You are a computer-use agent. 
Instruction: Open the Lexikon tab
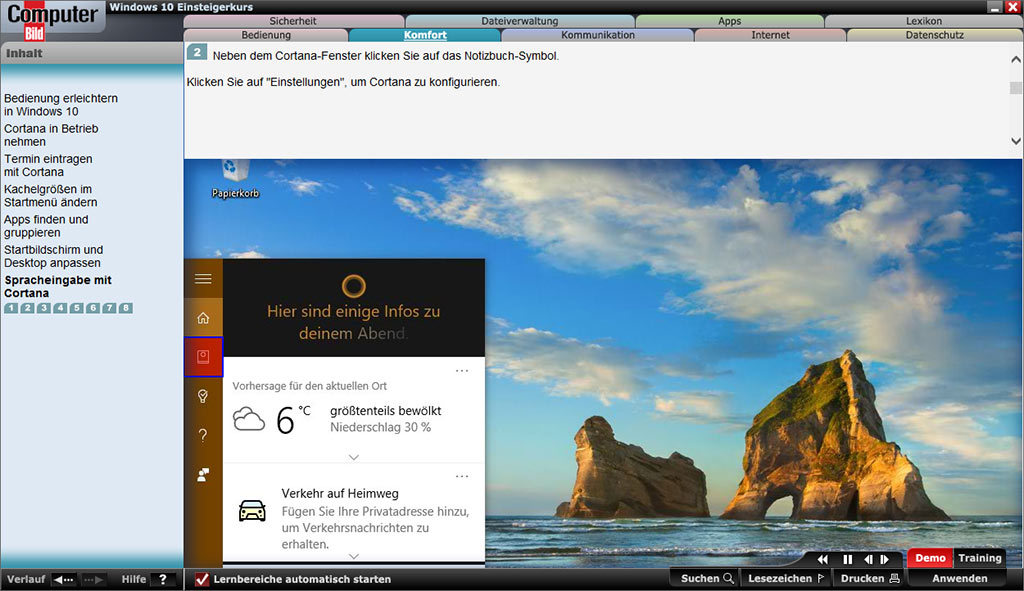coord(923,21)
